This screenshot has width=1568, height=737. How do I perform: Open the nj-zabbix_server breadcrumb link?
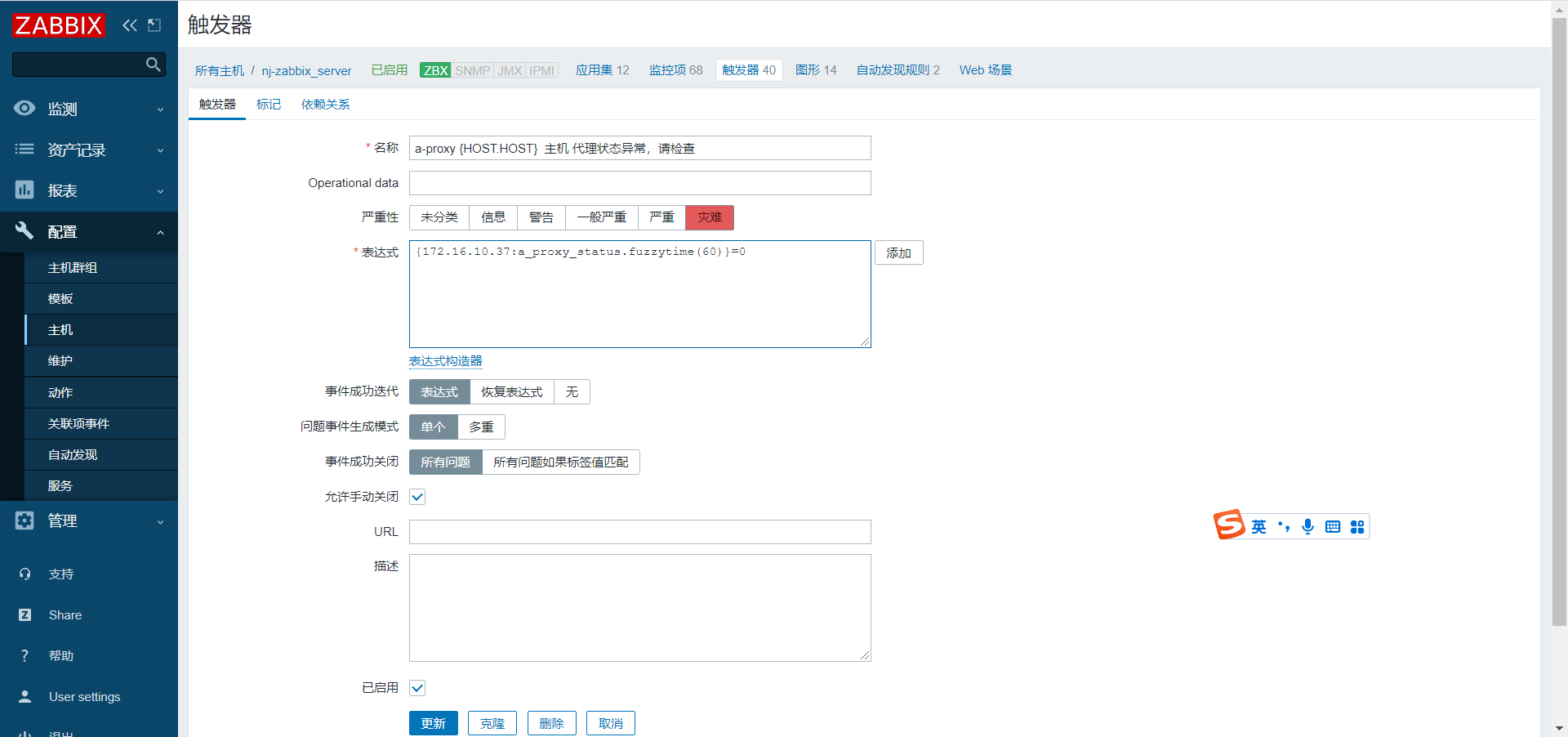pyautogui.click(x=306, y=71)
